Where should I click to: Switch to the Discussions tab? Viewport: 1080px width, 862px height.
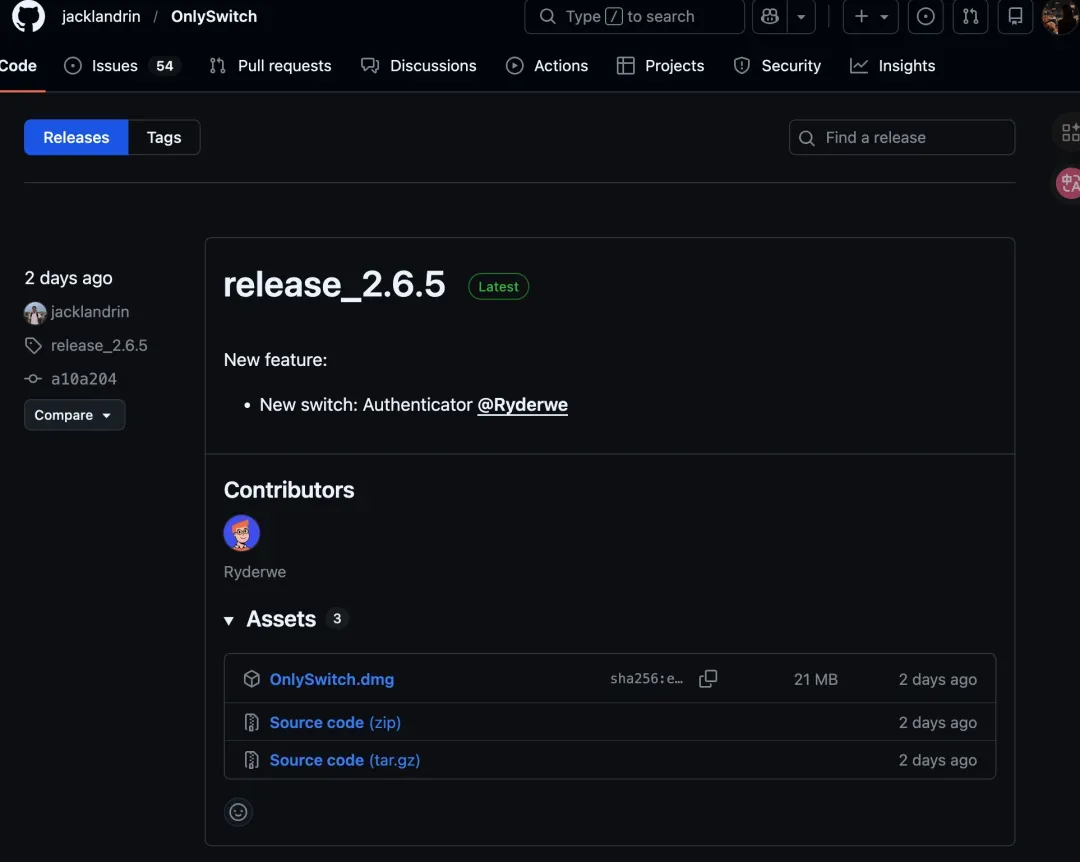418,66
